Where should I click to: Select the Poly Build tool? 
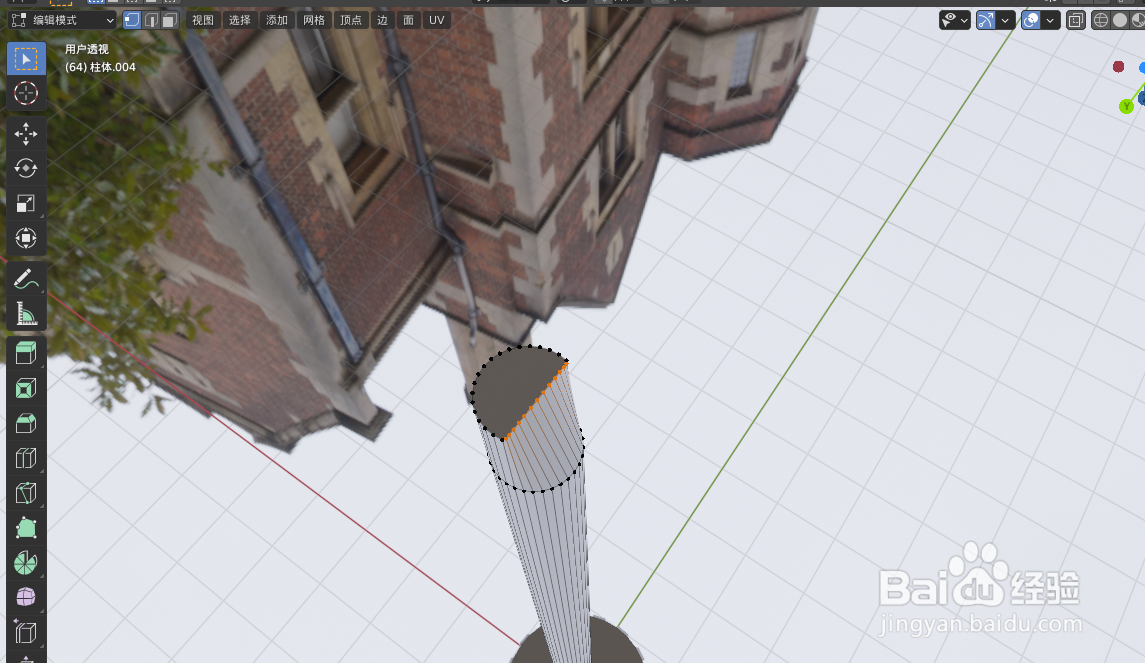[26, 528]
